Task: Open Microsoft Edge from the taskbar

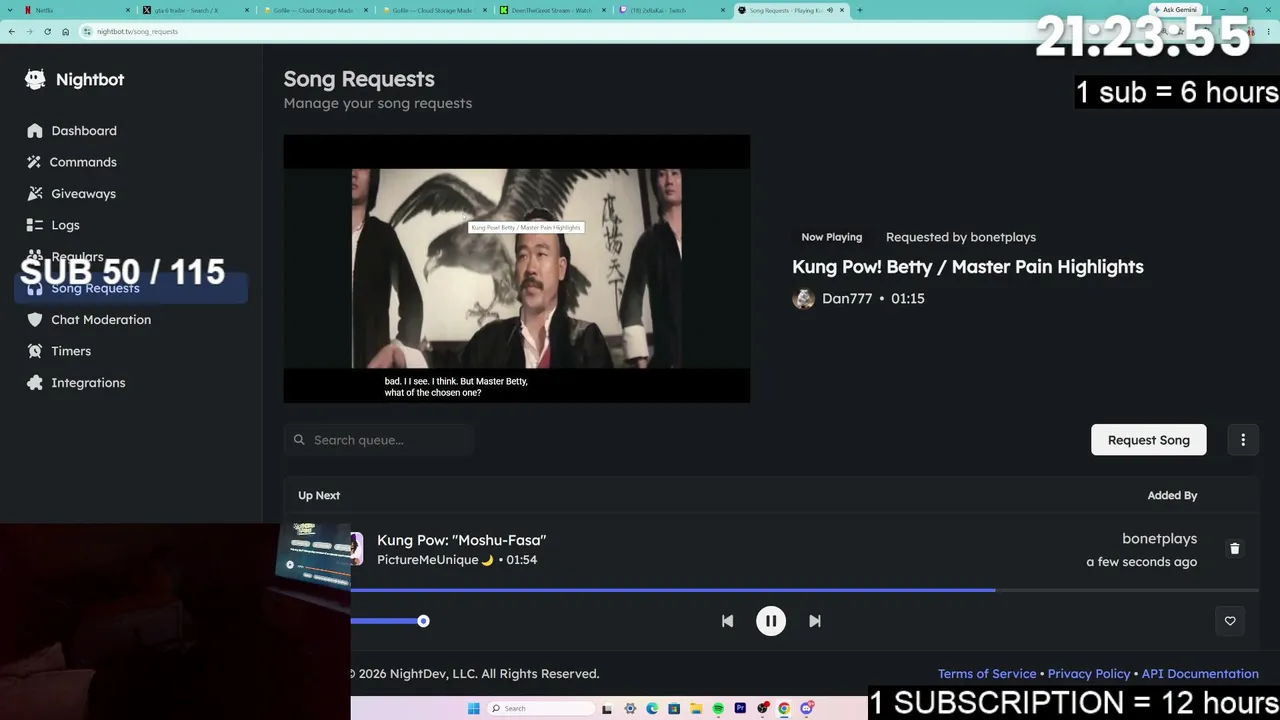Action: (x=652, y=709)
